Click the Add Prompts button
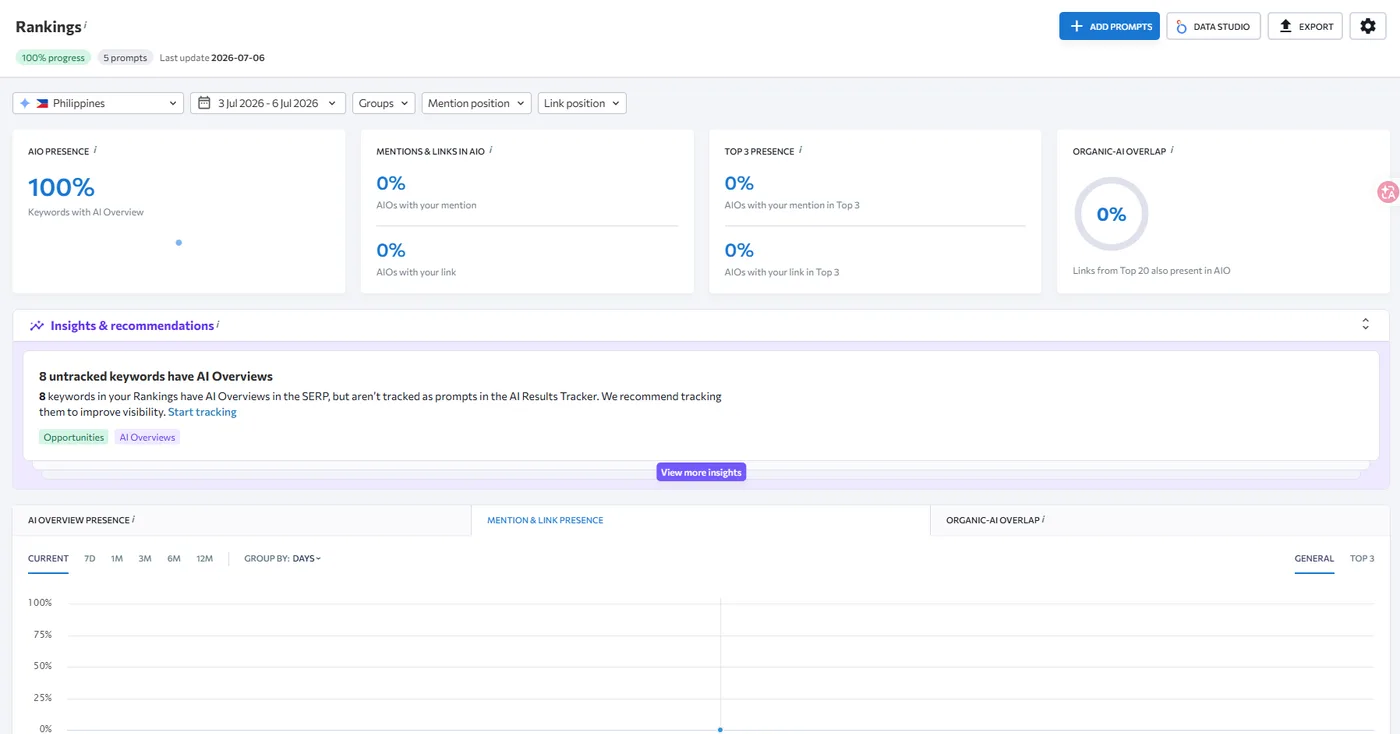1400x734 pixels. [1109, 26]
